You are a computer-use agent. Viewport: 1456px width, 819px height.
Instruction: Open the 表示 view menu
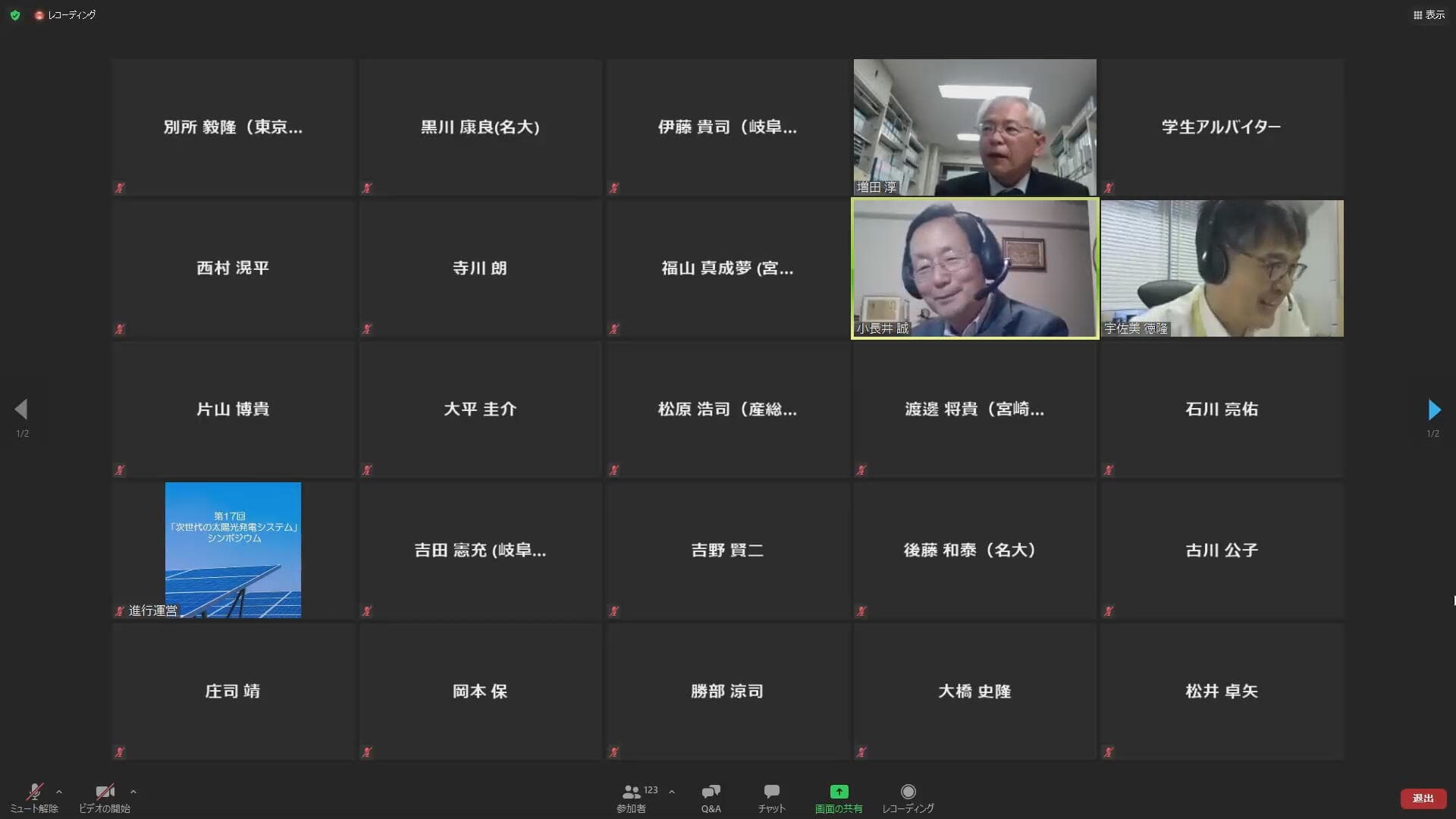tap(1429, 15)
